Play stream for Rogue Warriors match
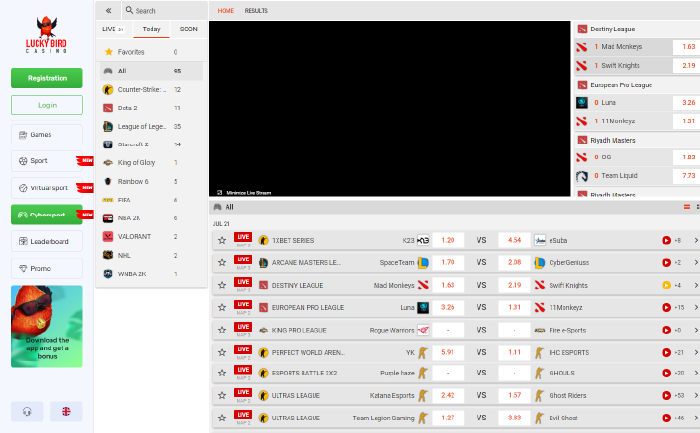 tap(667, 330)
